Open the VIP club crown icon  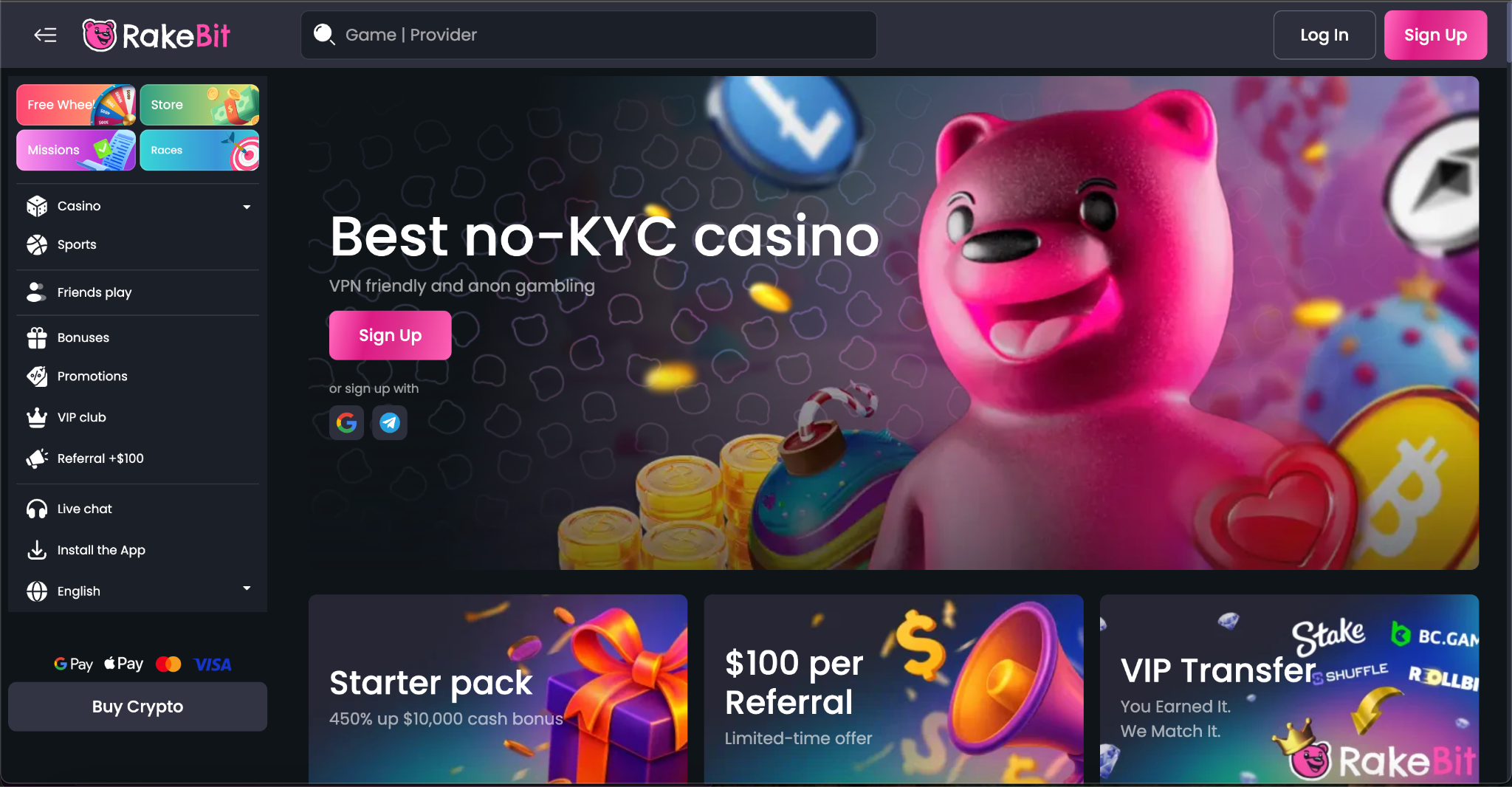(37, 417)
